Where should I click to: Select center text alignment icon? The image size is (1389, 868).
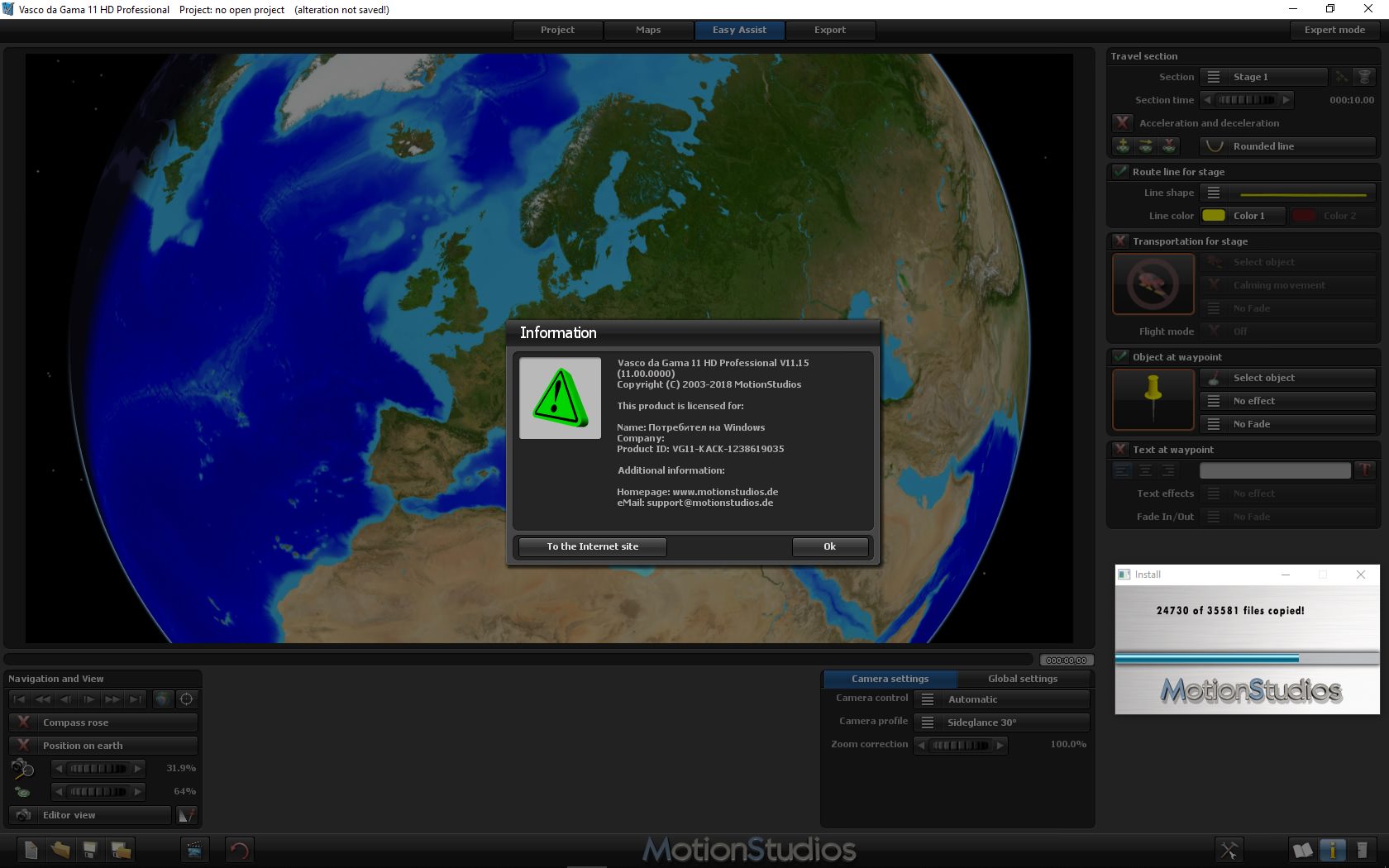click(1146, 470)
